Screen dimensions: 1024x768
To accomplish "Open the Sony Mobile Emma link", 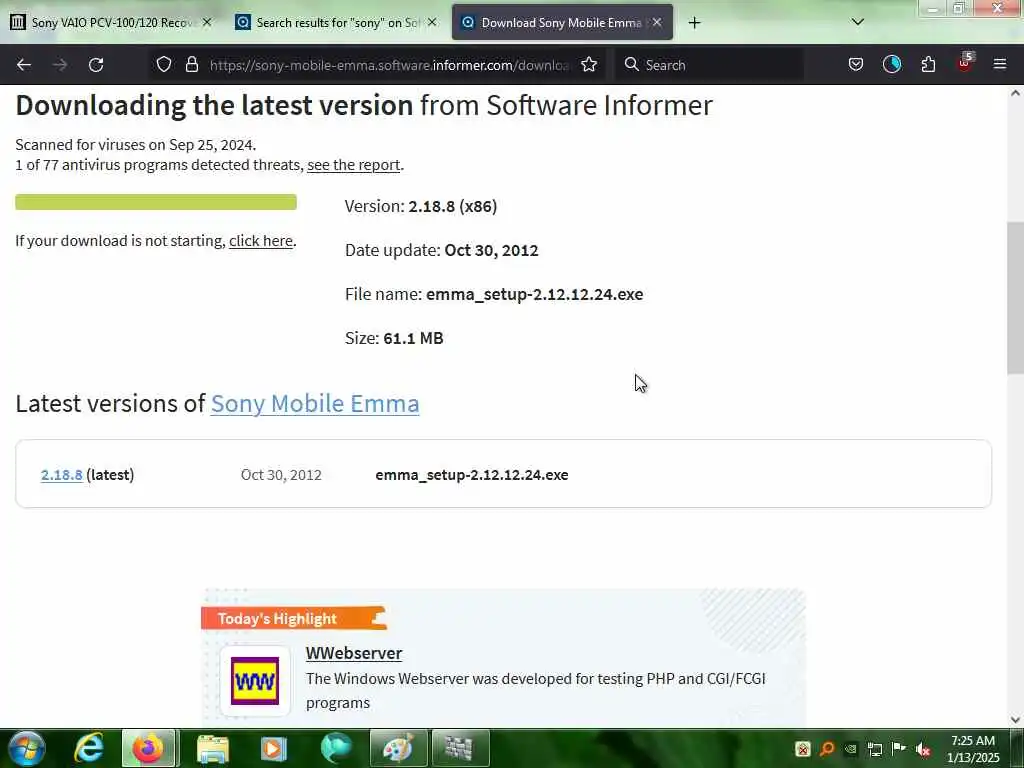I will [315, 404].
